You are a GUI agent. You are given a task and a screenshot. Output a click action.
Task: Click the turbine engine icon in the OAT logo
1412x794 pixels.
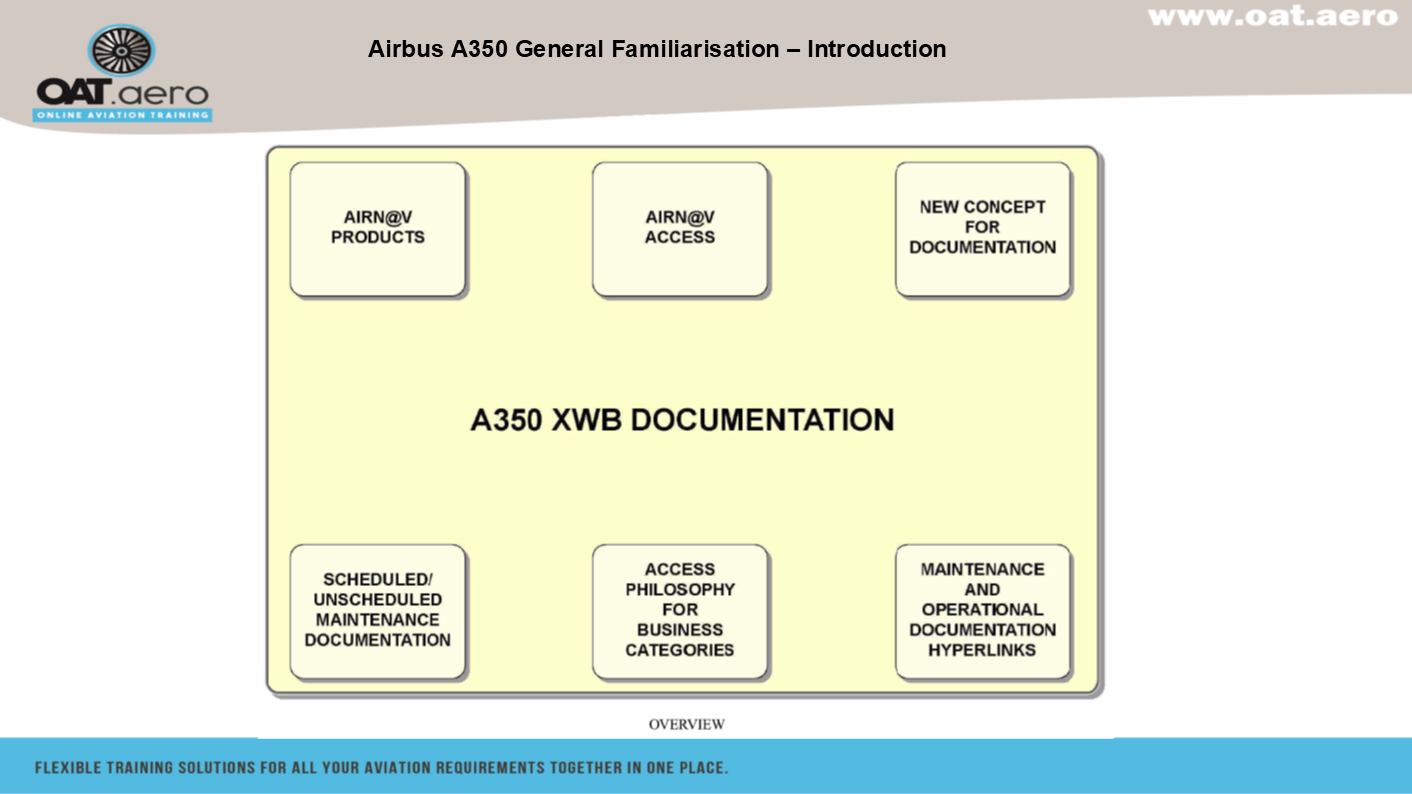pos(121,51)
